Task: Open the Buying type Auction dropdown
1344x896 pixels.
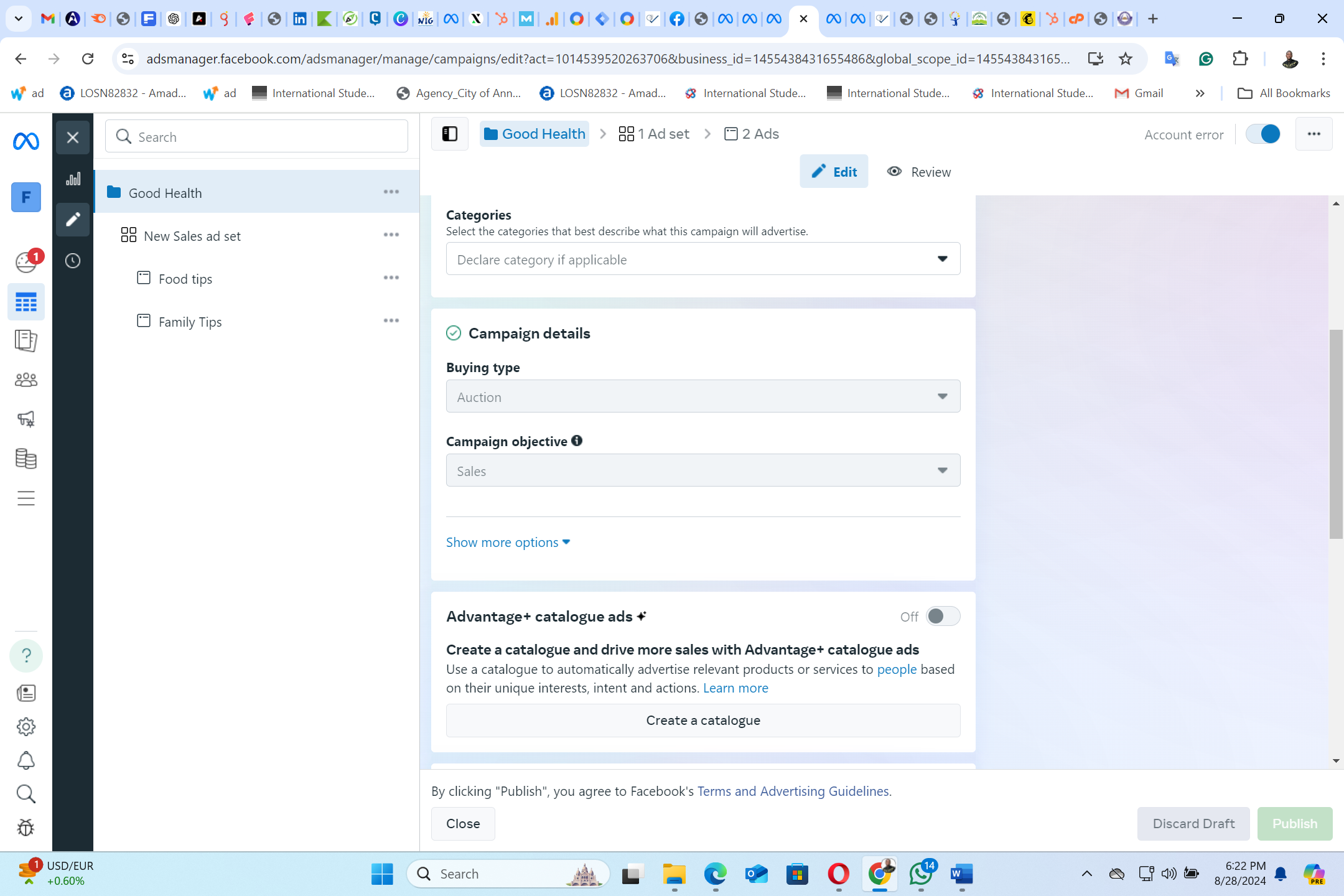Action: (702, 396)
